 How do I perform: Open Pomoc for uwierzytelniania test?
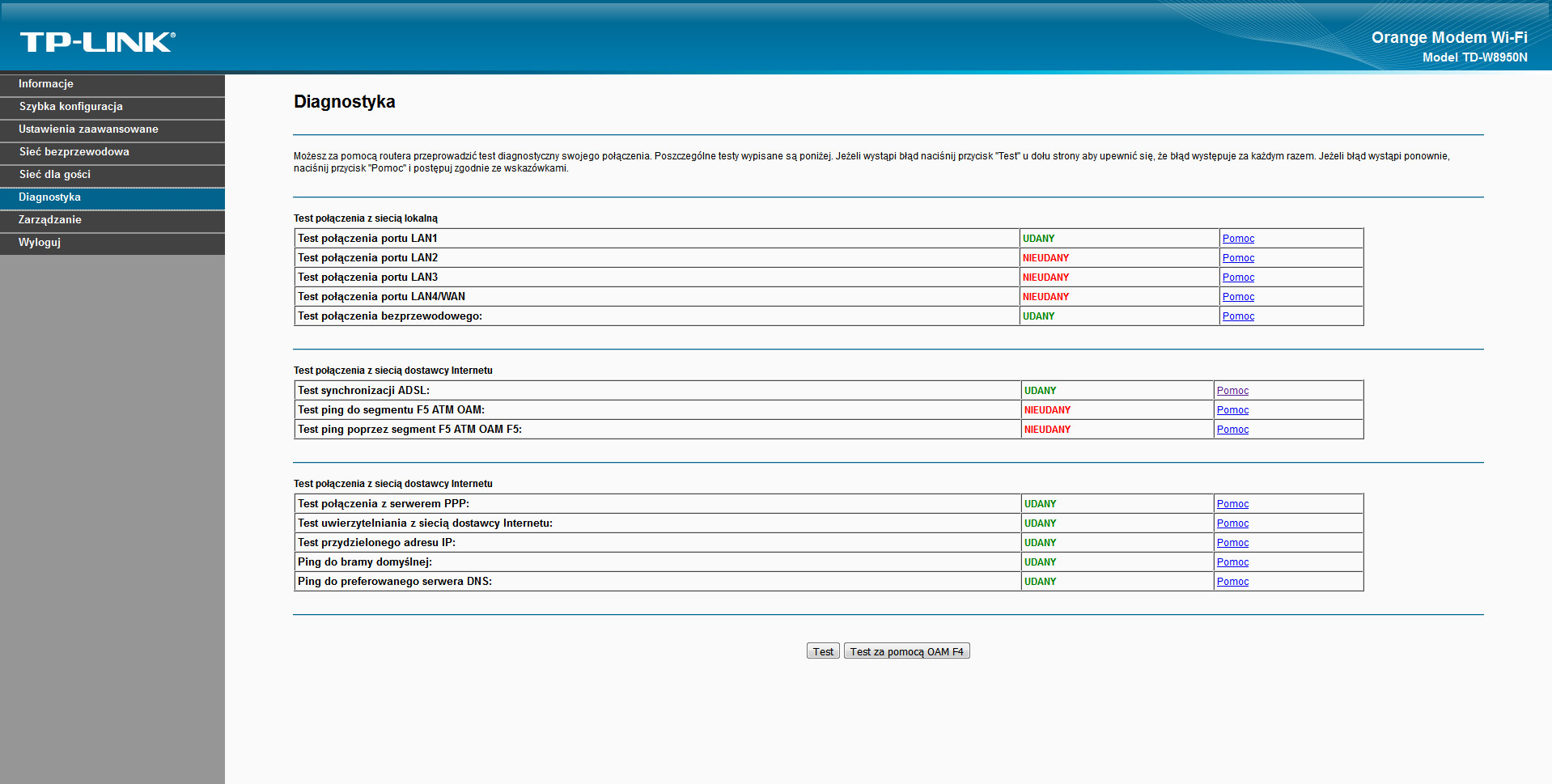pyautogui.click(x=1232, y=523)
